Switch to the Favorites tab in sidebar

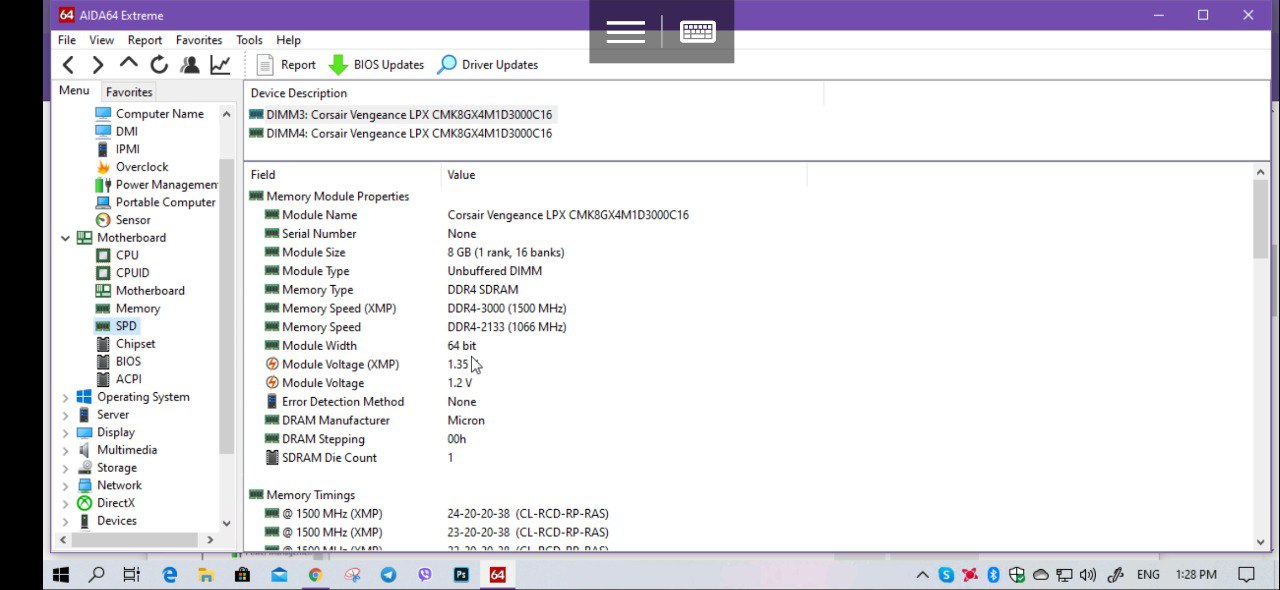coord(129,92)
